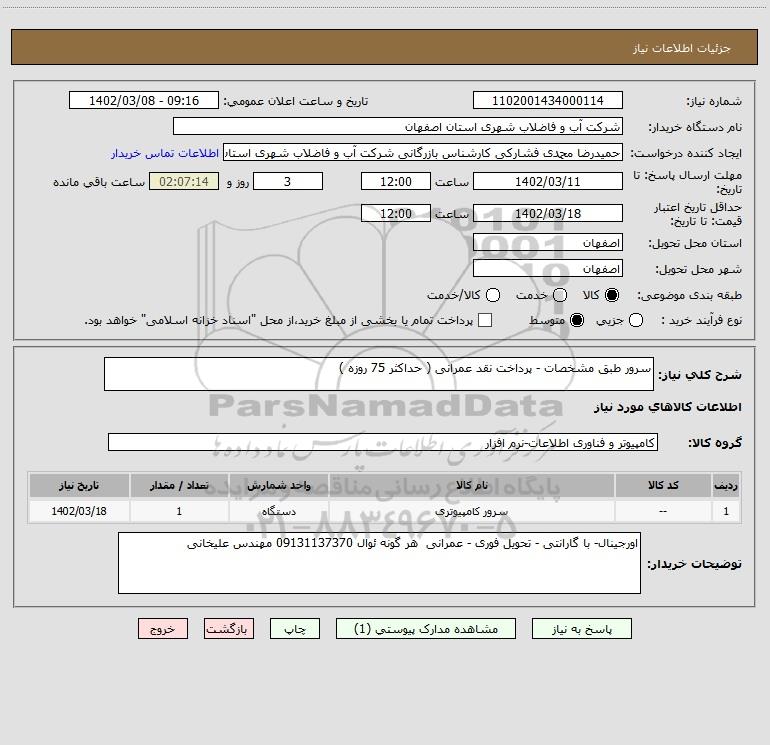Click the تاریخ نیاز column header

[79, 485]
